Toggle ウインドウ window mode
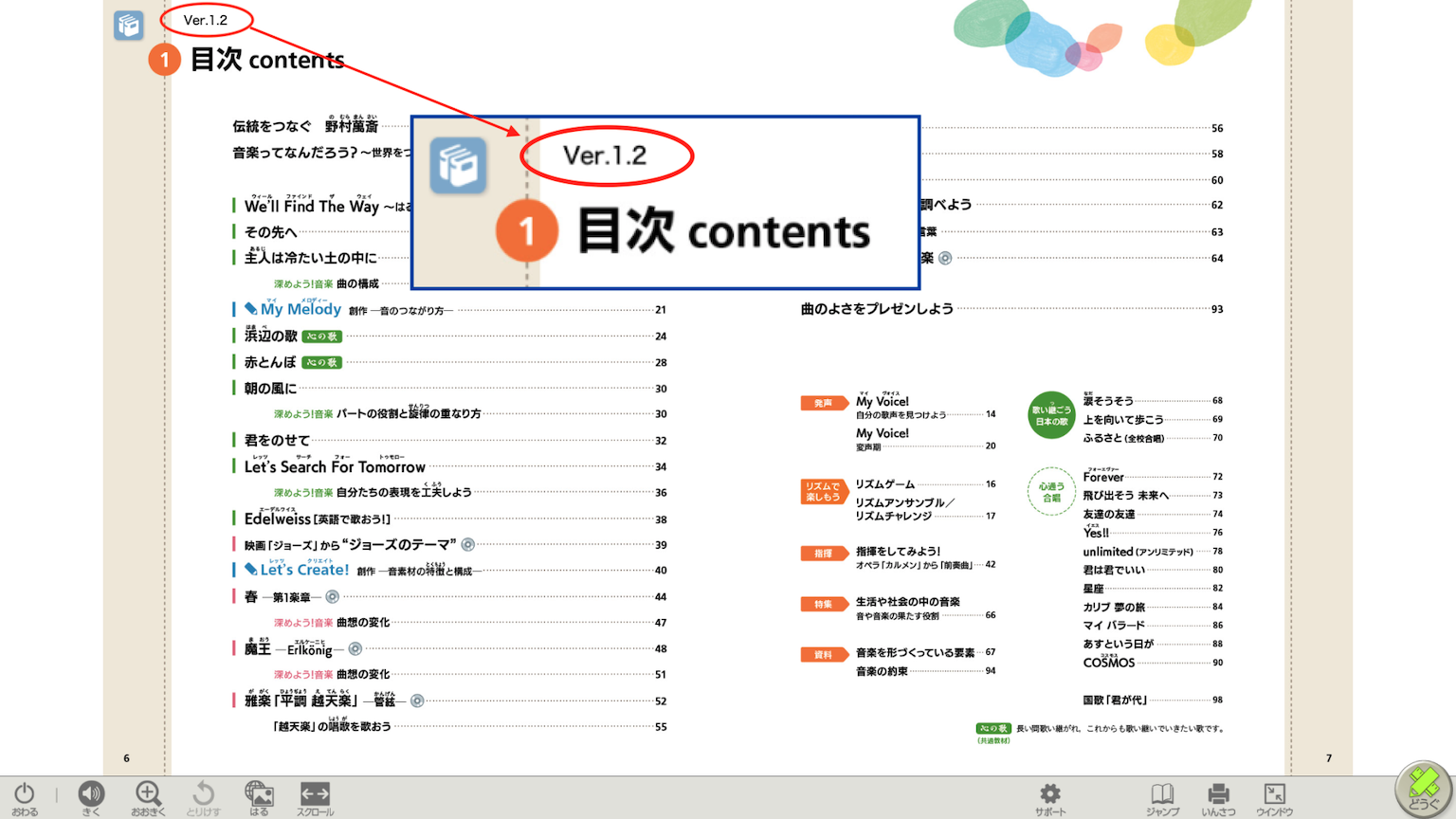1456x819 pixels. point(1274,796)
